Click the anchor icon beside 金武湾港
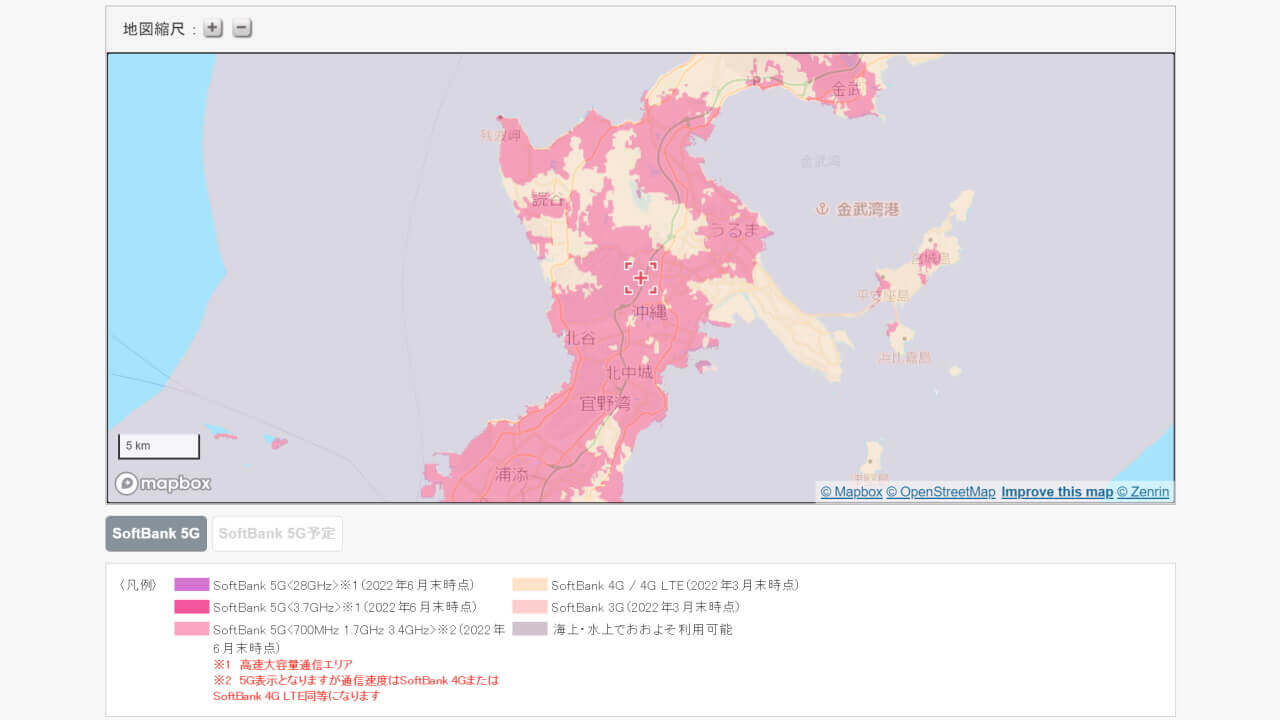This screenshot has width=1280, height=720. coord(820,209)
